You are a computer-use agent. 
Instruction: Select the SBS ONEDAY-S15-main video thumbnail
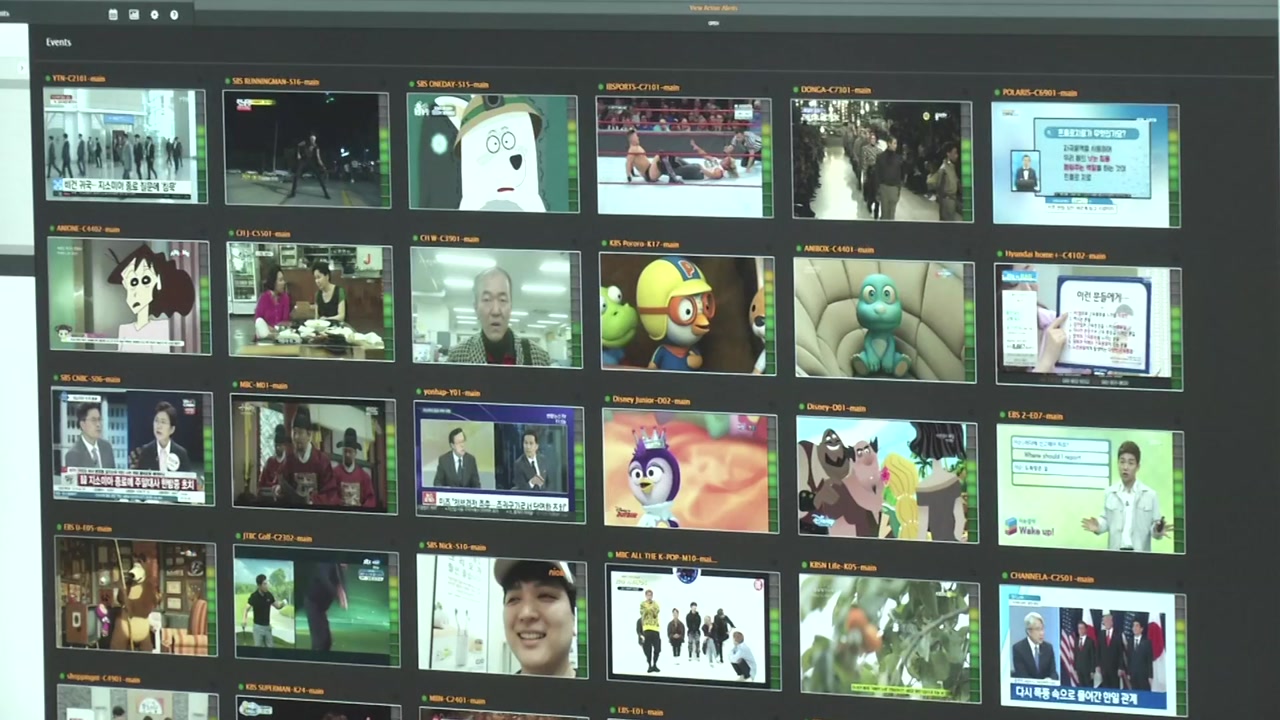pos(489,153)
